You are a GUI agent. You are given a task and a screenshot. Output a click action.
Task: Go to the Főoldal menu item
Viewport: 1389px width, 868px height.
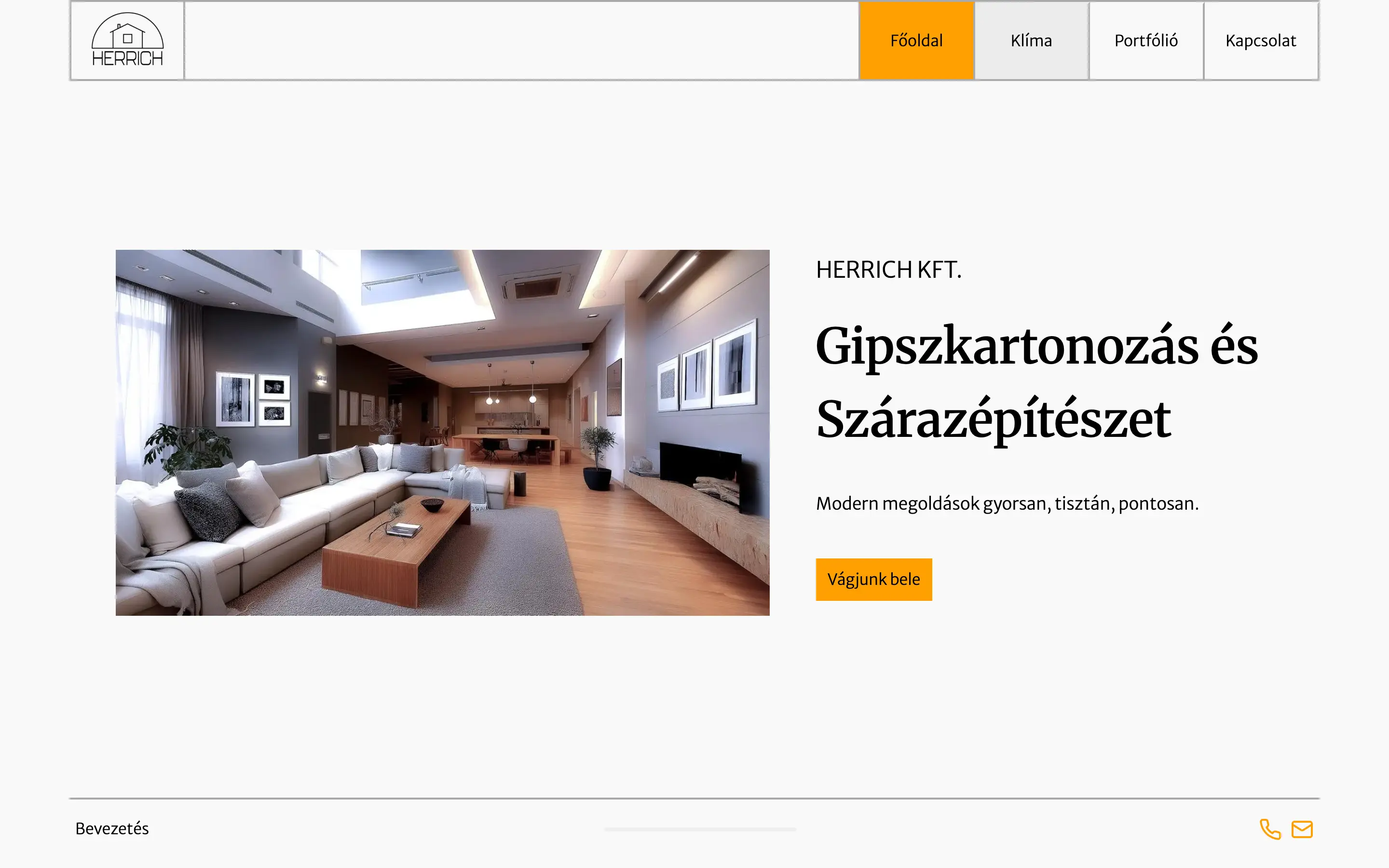point(917,41)
